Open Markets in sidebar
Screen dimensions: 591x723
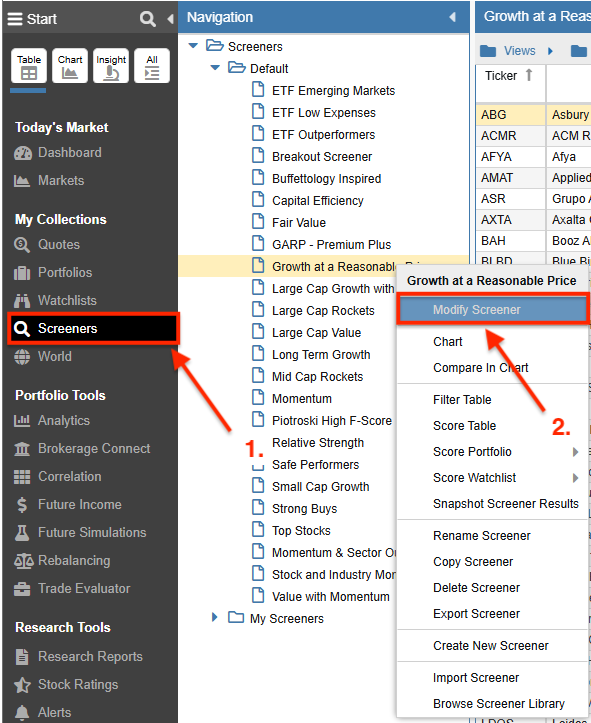point(49,180)
